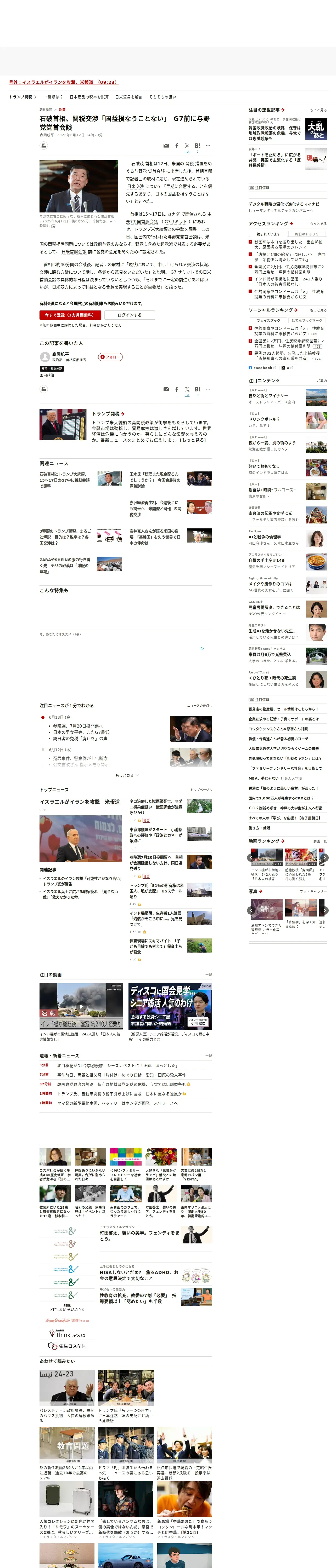The height and width of the screenshot is (1568, 336).
Task: Open もっと見る for ソーシャルランキング
Action: [318, 310]
